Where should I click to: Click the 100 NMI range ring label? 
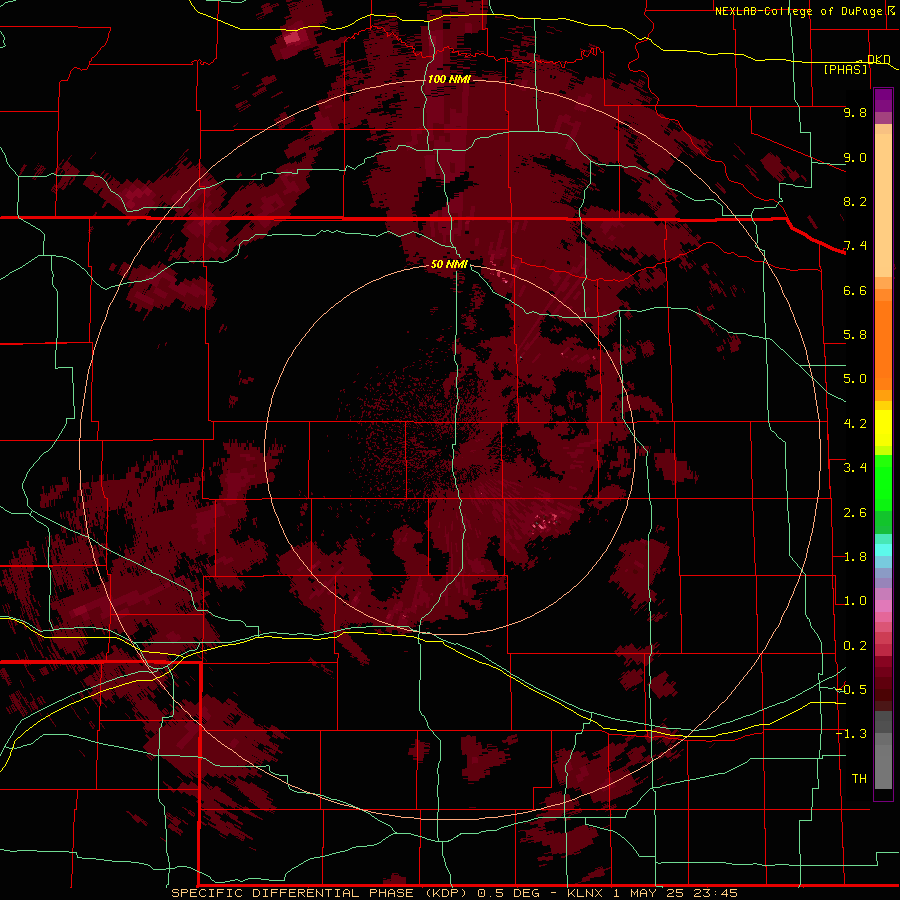tap(449, 79)
